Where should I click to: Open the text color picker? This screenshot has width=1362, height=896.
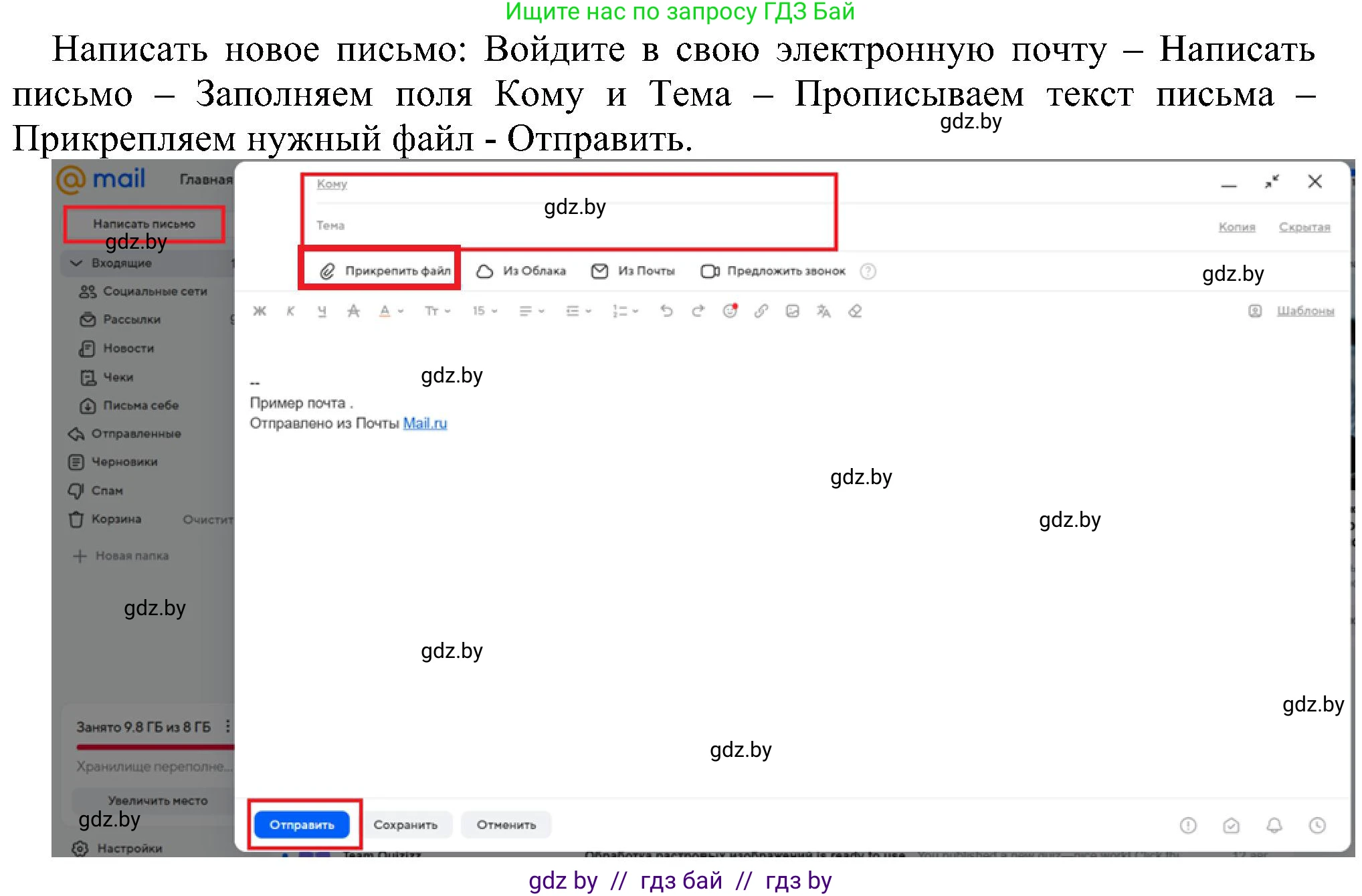point(387,311)
